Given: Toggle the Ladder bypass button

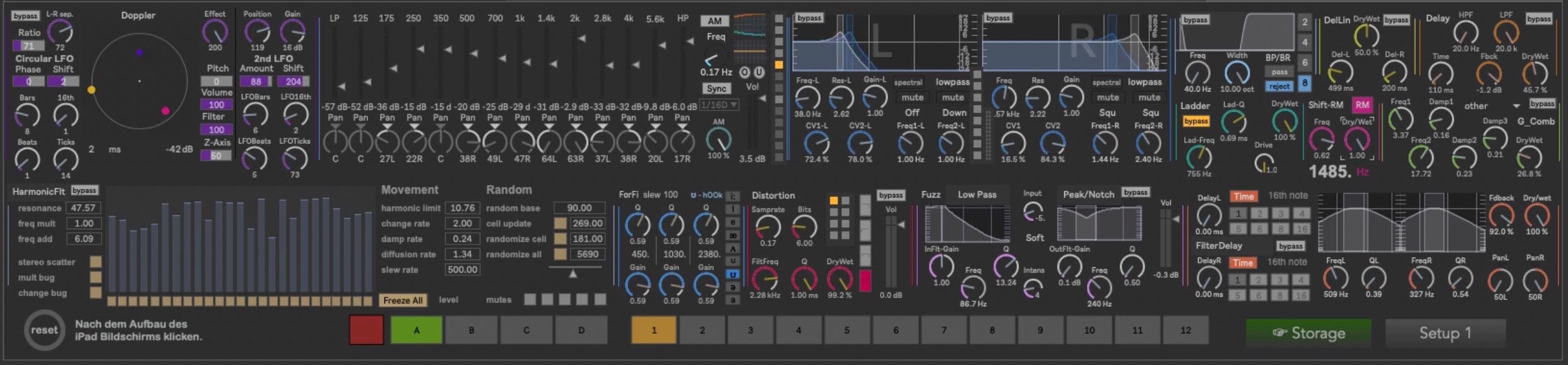Looking at the screenshot, I should click(x=1196, y=121).
